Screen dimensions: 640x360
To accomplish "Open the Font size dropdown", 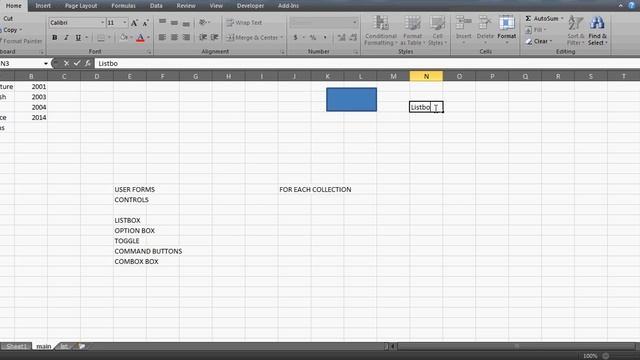I will pyautogui.click(x=124, y=23).
